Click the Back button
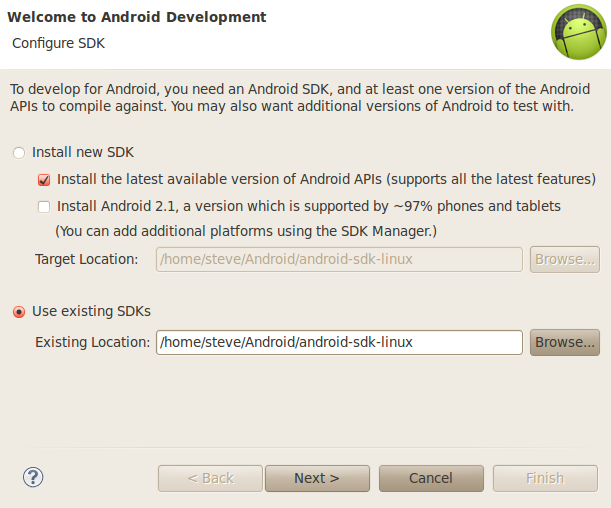 click(210, 478)
